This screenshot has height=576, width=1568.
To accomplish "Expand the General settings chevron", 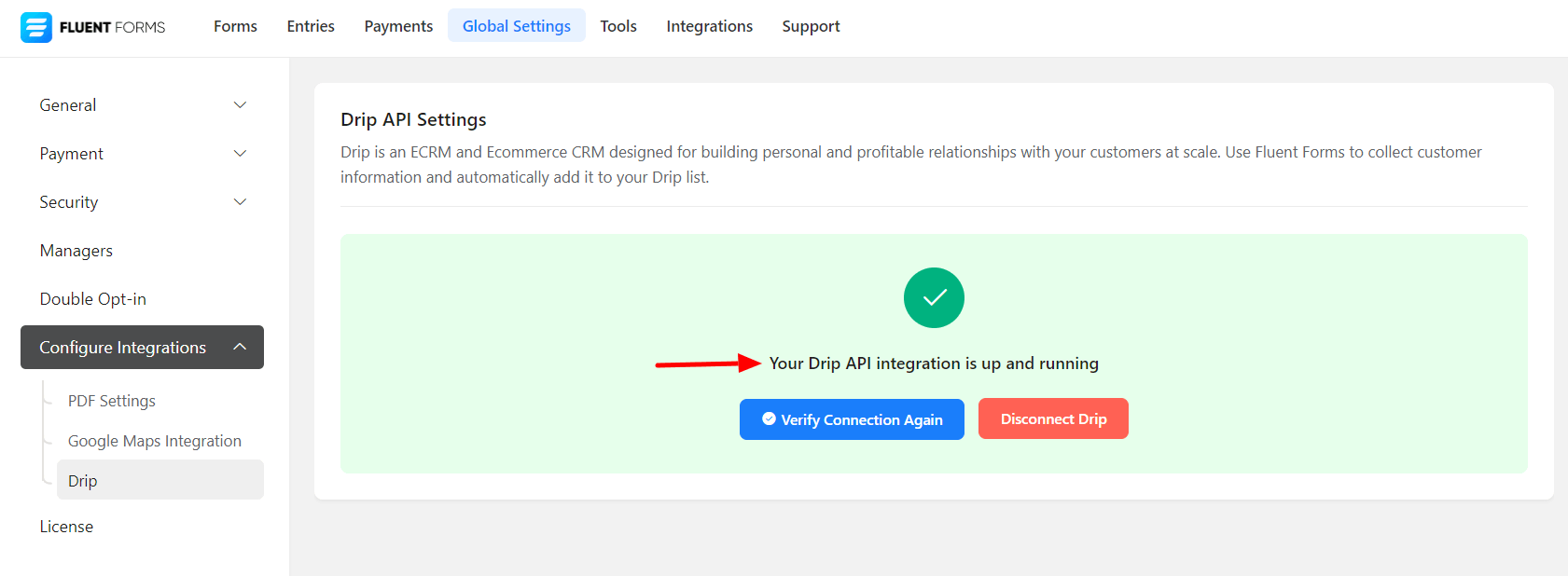I will tap(240, 105).
